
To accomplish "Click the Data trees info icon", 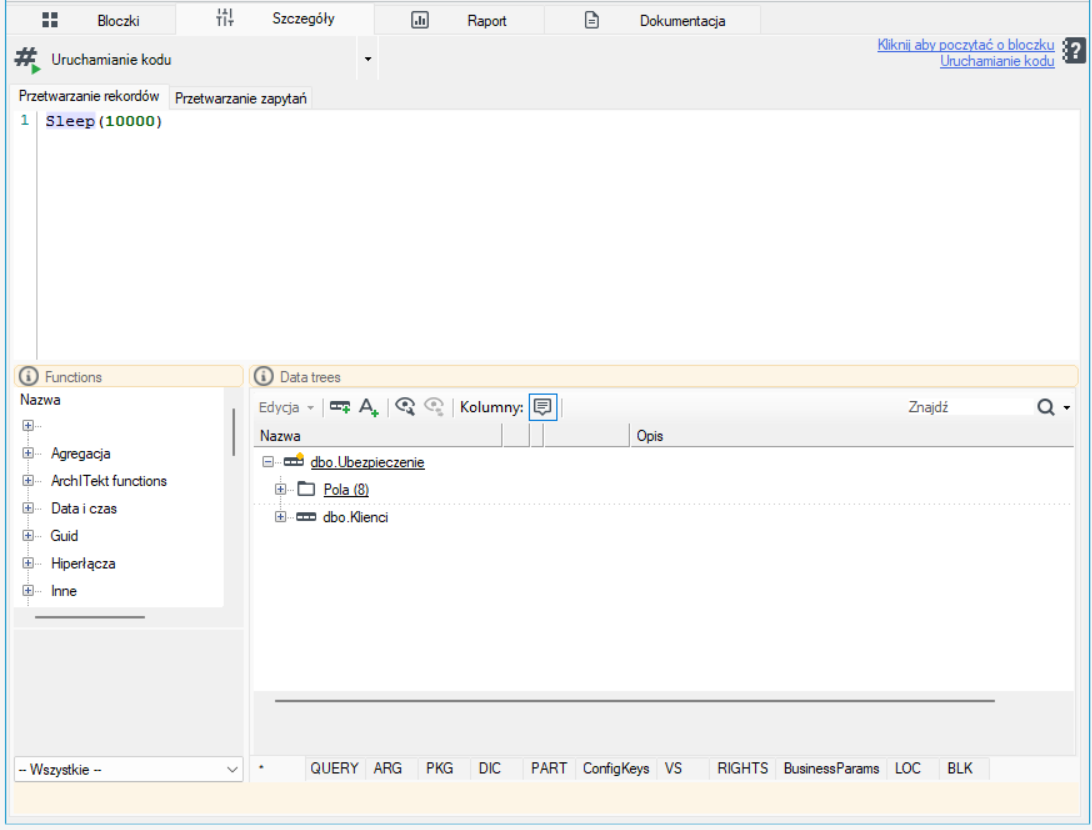I will (x=263, y=377).
